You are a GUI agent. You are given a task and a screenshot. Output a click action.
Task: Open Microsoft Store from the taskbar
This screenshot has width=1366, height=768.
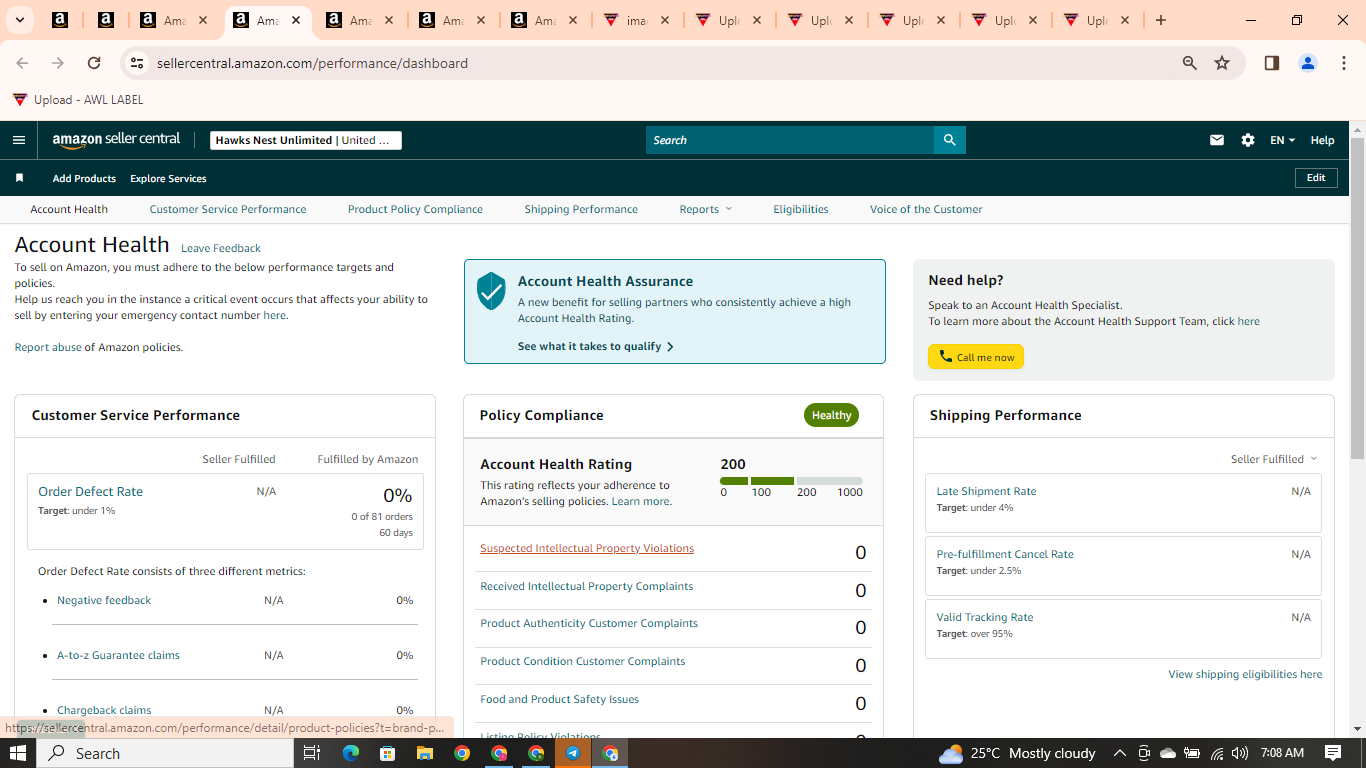coord(387,753)
